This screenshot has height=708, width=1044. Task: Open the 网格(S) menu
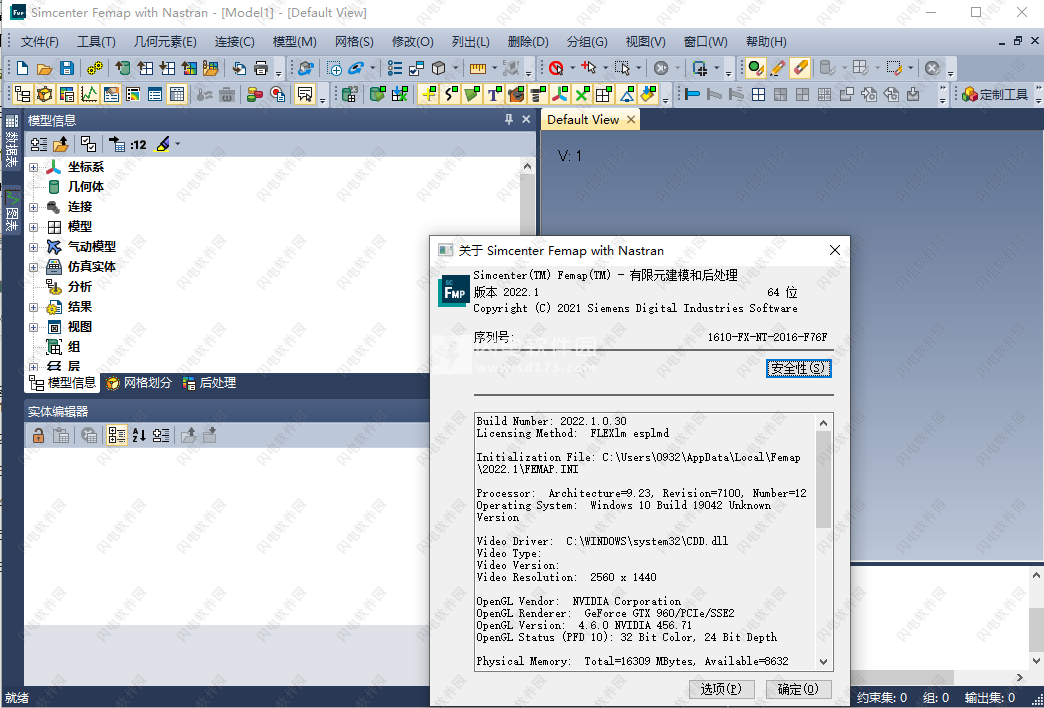coord(354,42)
